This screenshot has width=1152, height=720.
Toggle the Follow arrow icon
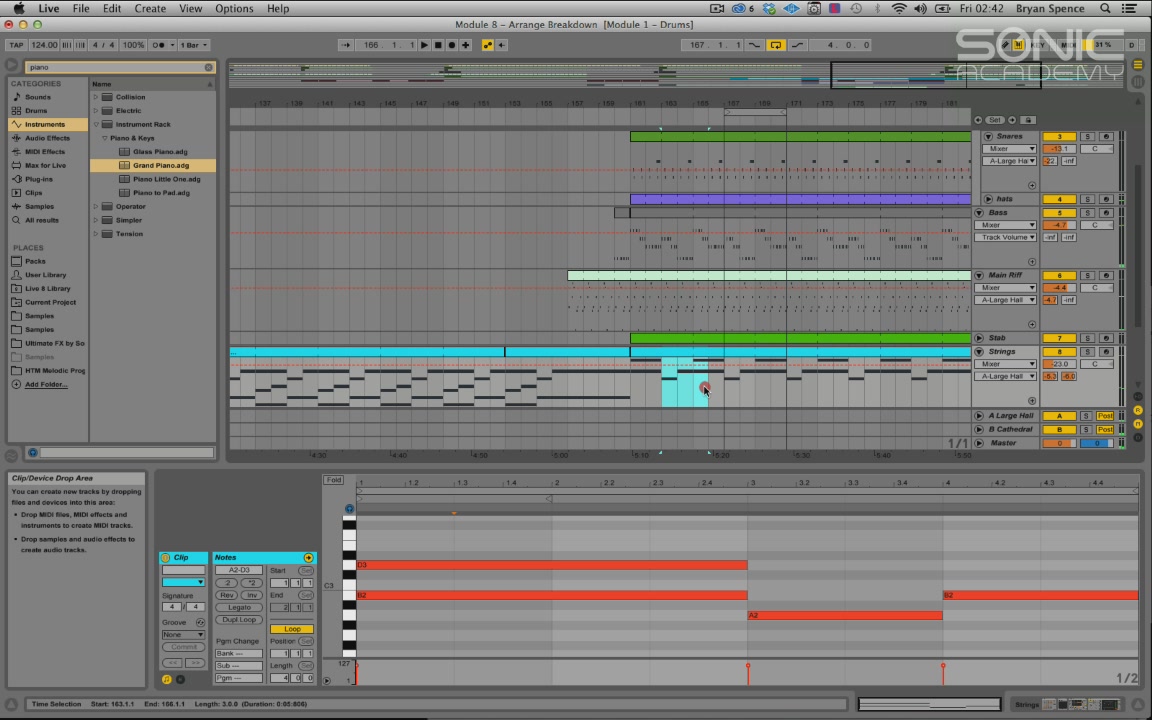click(x=345, y=45)
